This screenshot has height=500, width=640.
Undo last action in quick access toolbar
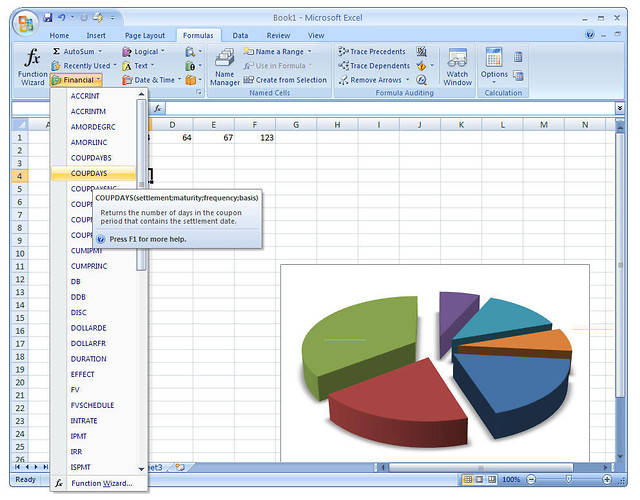[x=62, y=18]
